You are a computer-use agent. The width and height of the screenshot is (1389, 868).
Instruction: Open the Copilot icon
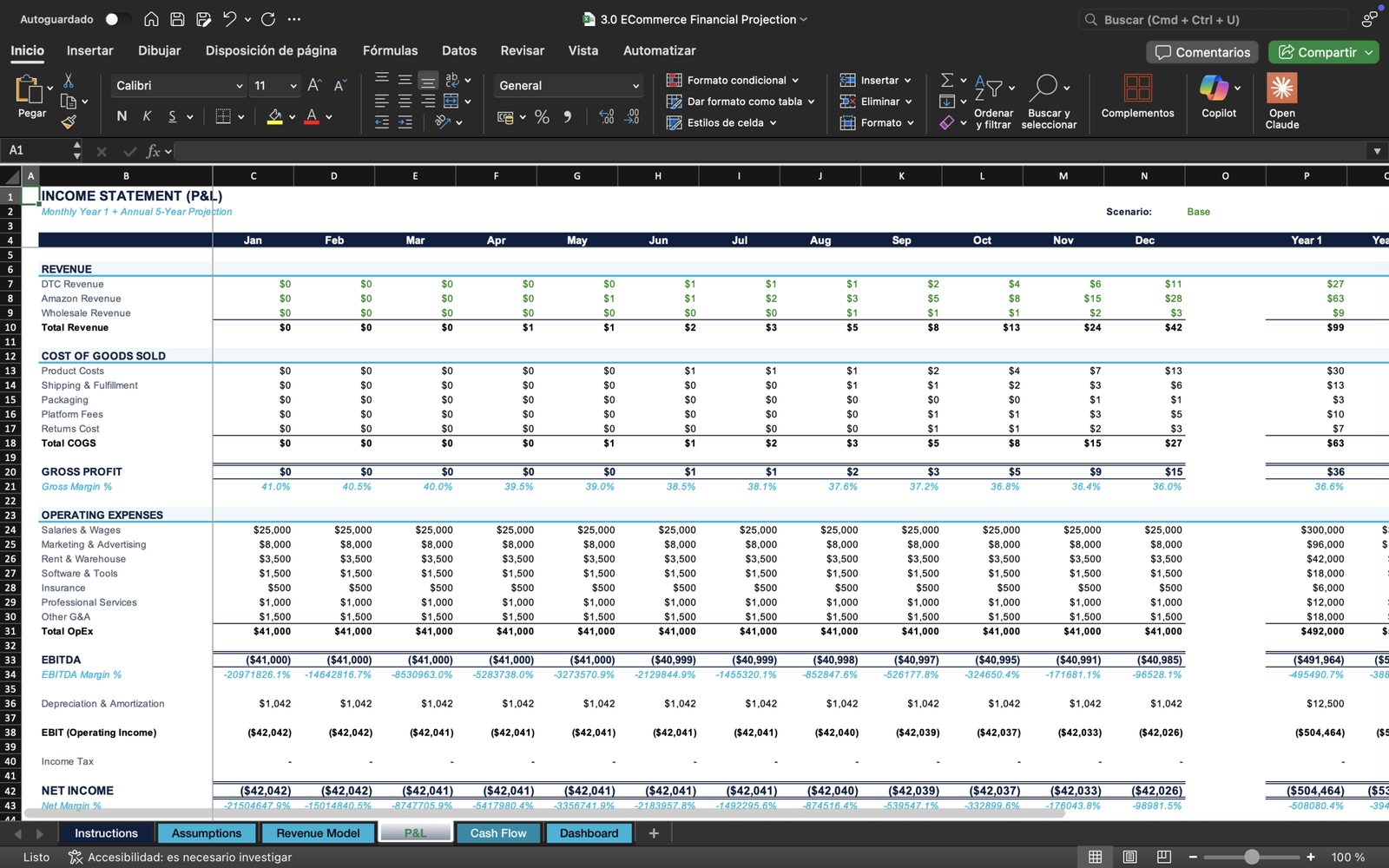[x=1214, y=88]
